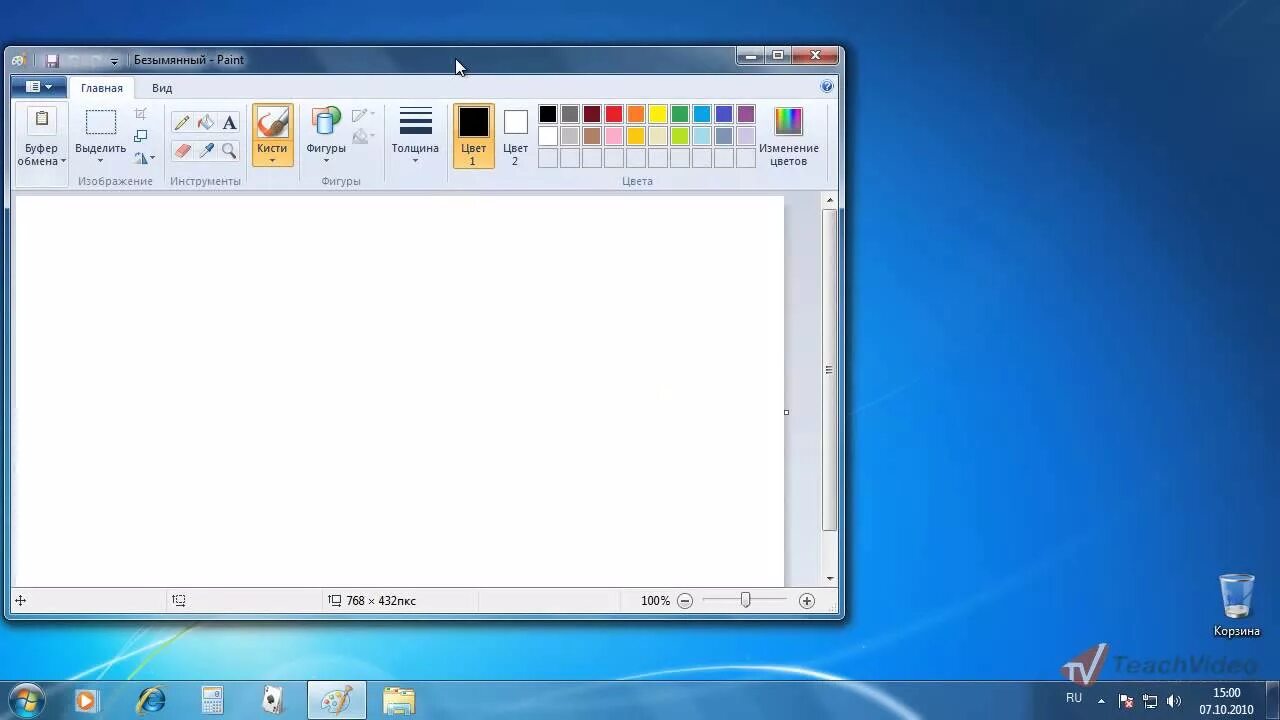Click the 100% zoom level text
The image size is (1280, 720).
pyautogui.click(x=656, y=601)
